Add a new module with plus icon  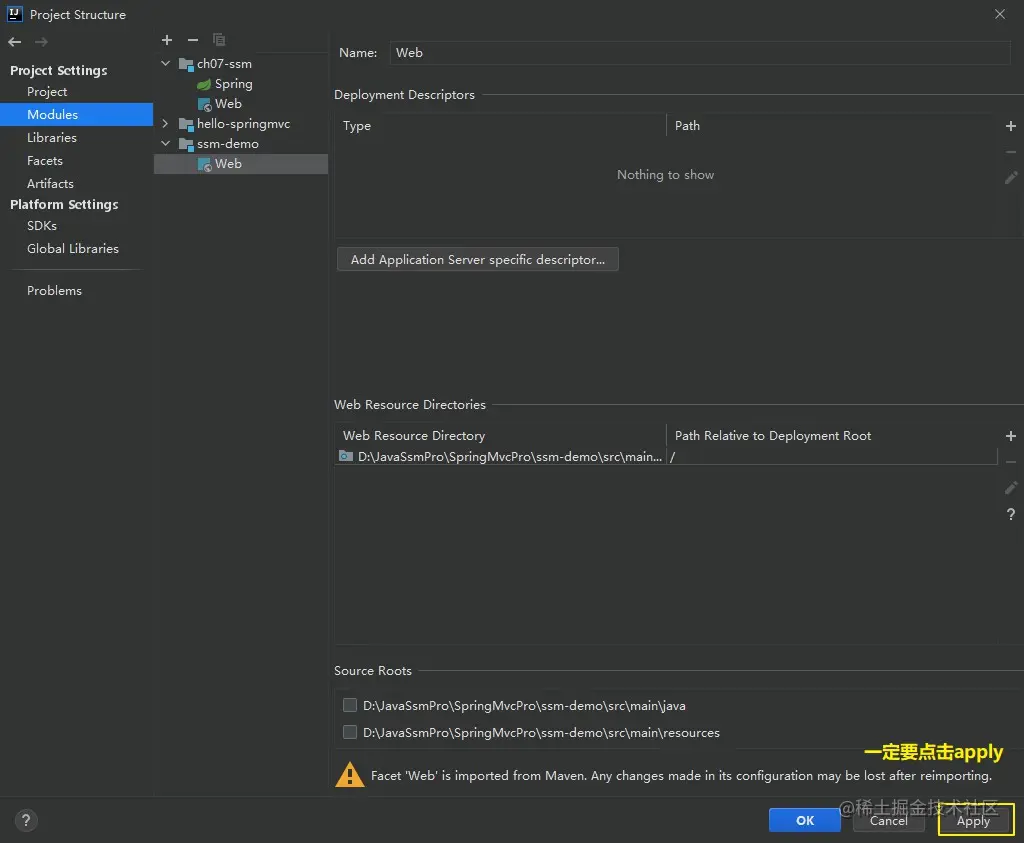pyautogui.click(x=167, y=40)
